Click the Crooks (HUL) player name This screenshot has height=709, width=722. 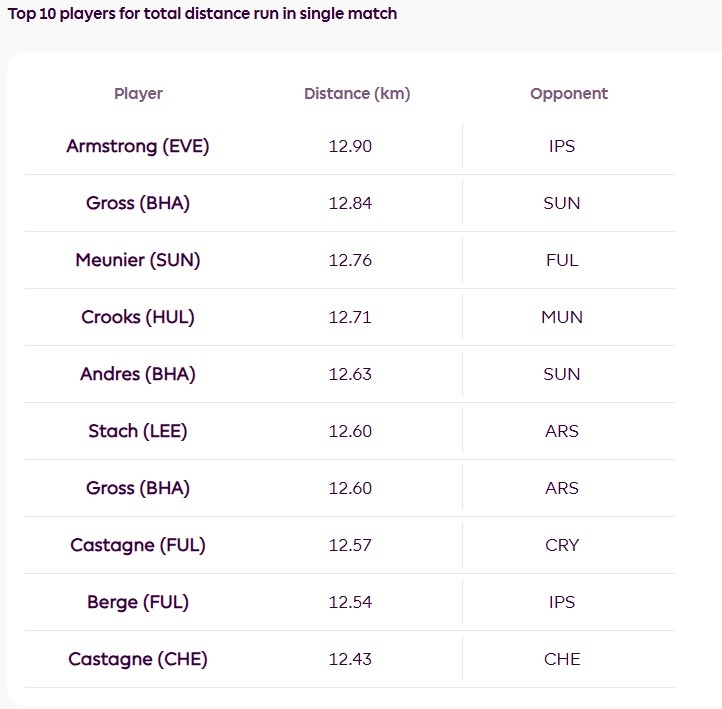pos(138,317)
